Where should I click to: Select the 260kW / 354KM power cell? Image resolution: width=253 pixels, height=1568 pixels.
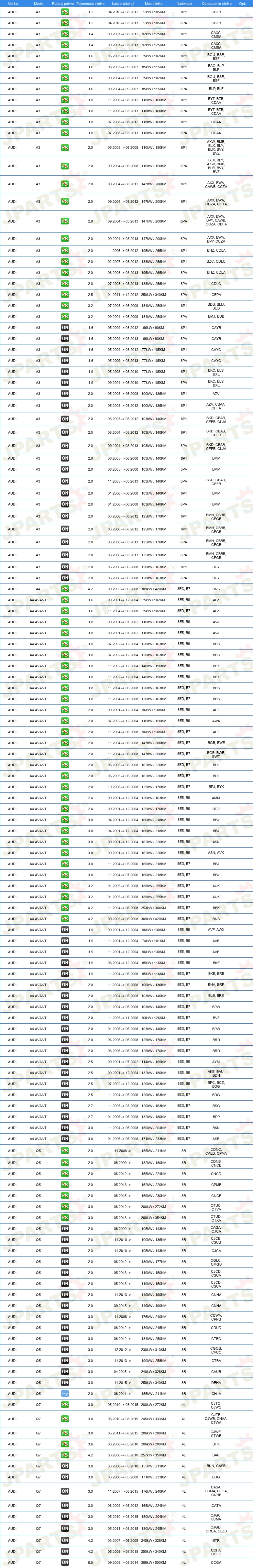153,1218
